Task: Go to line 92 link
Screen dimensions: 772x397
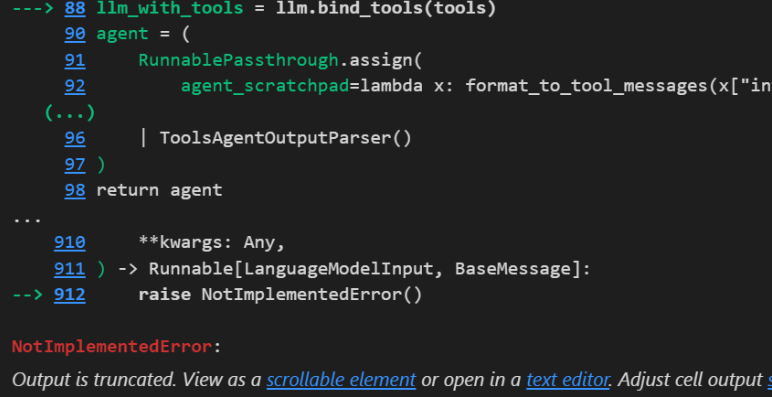Action: pyautogui.click(x=75, y=86)
